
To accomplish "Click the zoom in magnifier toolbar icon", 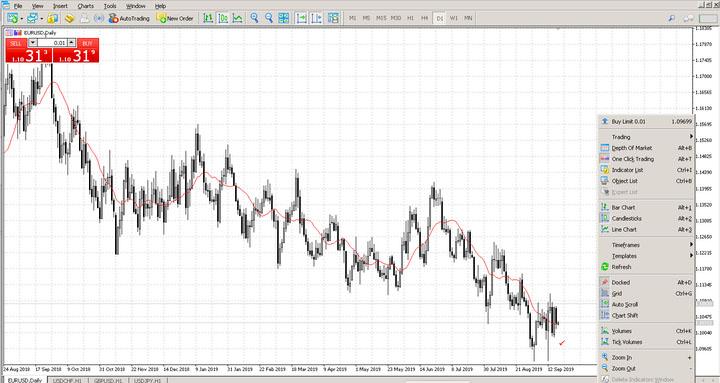I will pyautogui.click(x=254, y=18).
